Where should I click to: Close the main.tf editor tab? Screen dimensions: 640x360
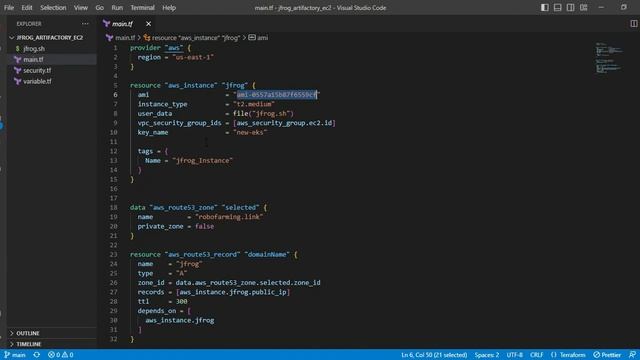[x=149, y=24]
